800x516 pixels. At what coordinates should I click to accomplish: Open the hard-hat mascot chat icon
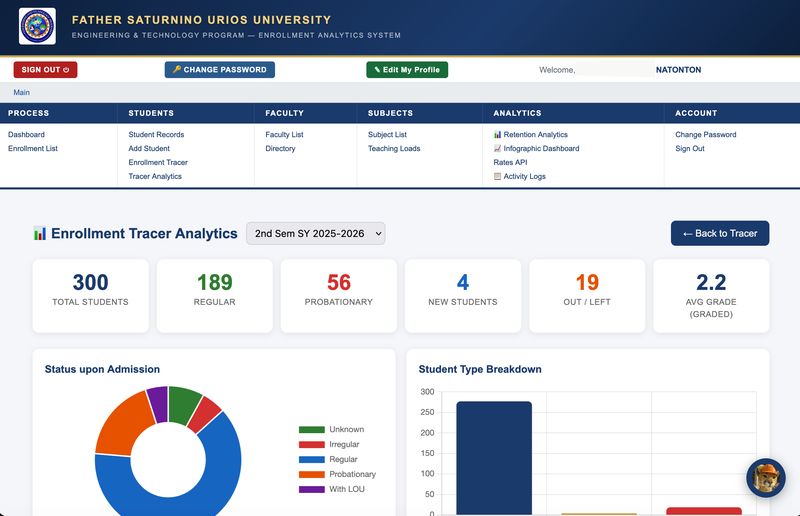pos(766,478)
